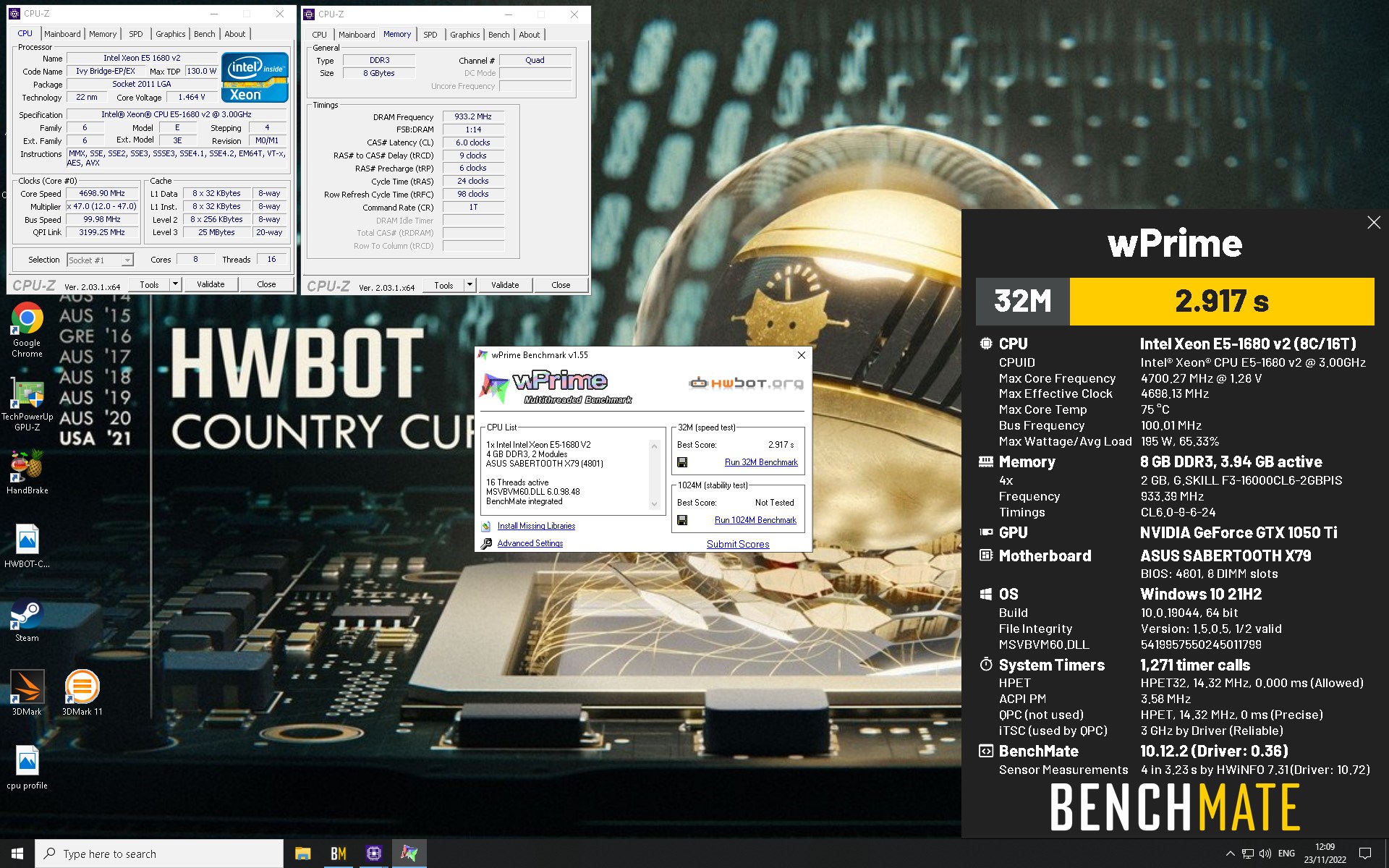Click Validate button in left CPU-Z
This screenshot has height=868, width=1389.
tap(211, 284)
